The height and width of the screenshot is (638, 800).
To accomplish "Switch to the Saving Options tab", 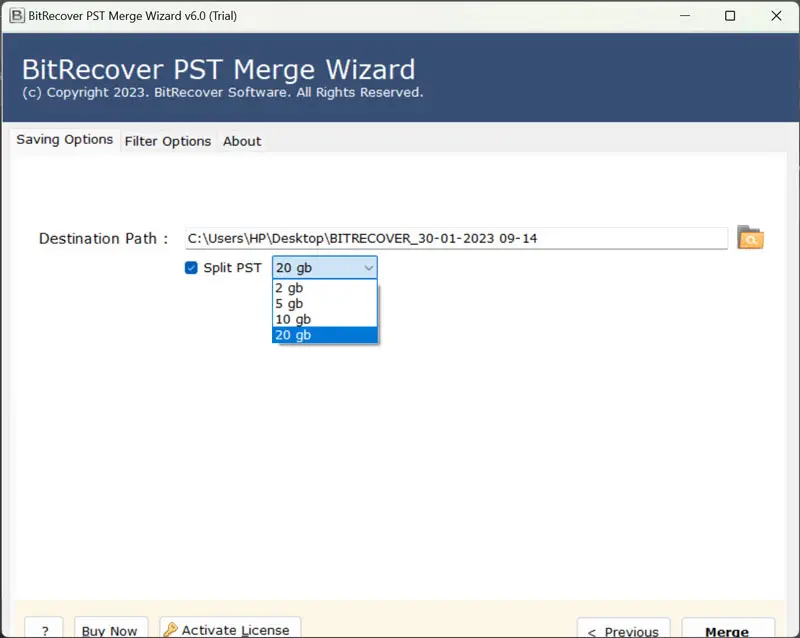I will [65, 140].
